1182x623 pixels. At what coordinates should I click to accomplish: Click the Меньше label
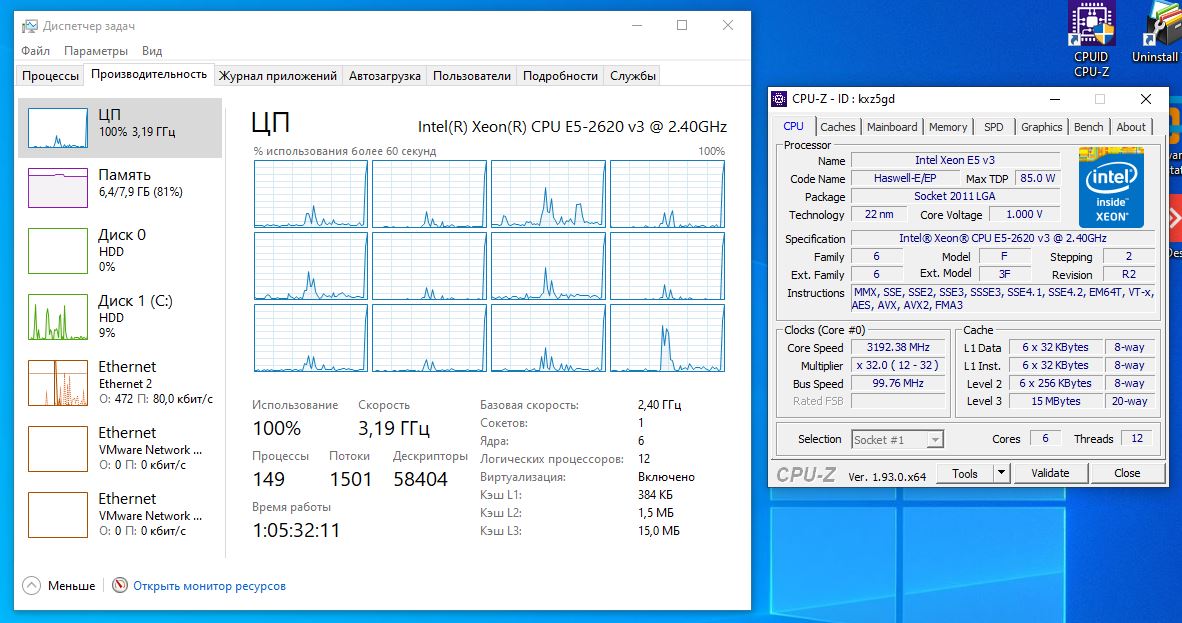point(72,586)
